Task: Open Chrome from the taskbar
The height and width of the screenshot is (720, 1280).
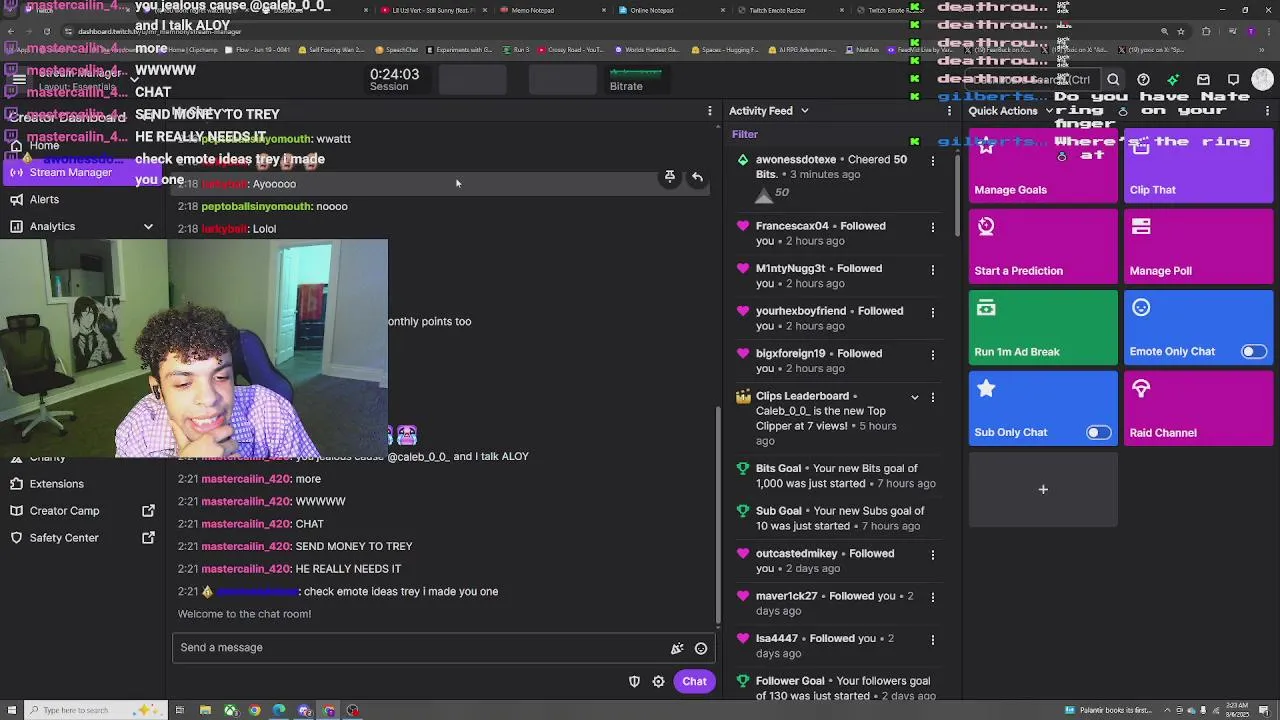Action: click(255, 711)
